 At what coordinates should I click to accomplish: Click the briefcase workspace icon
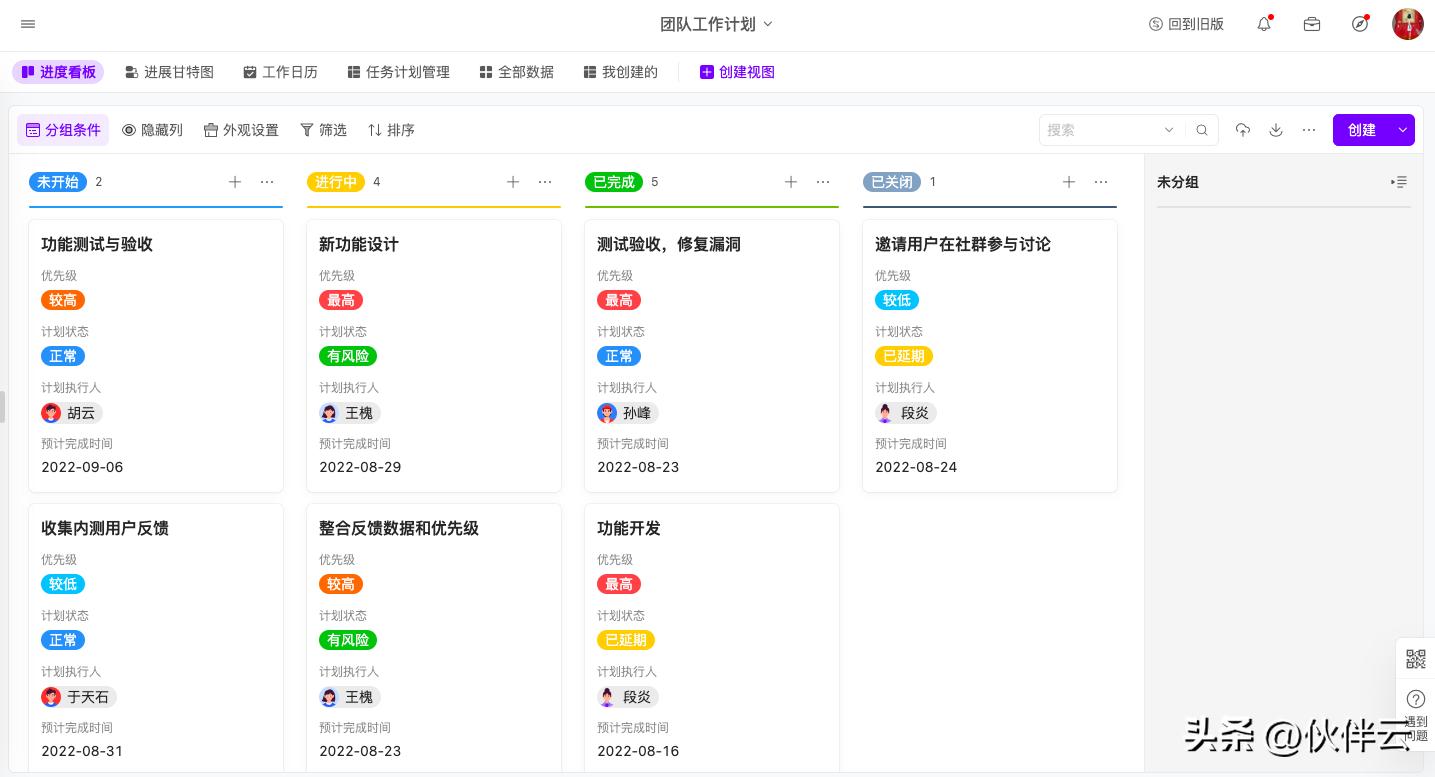[x=1312, y=24]
